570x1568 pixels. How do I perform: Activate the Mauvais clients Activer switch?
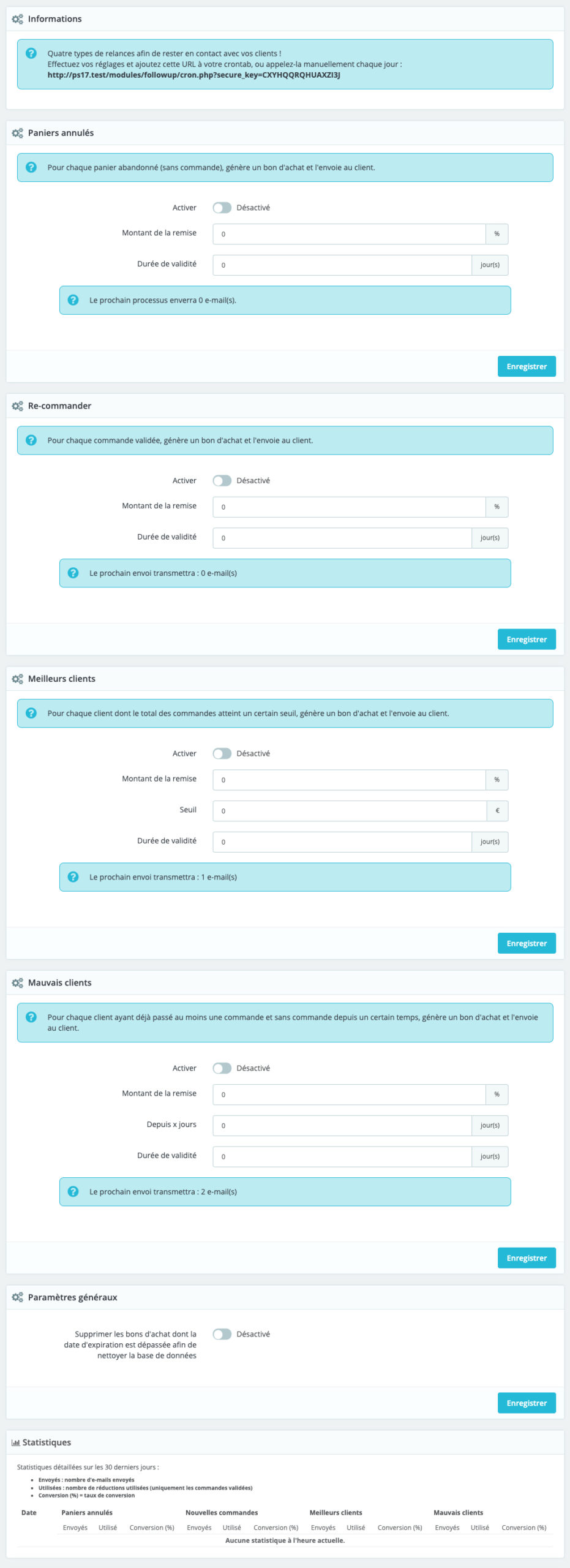[222, 1068]
